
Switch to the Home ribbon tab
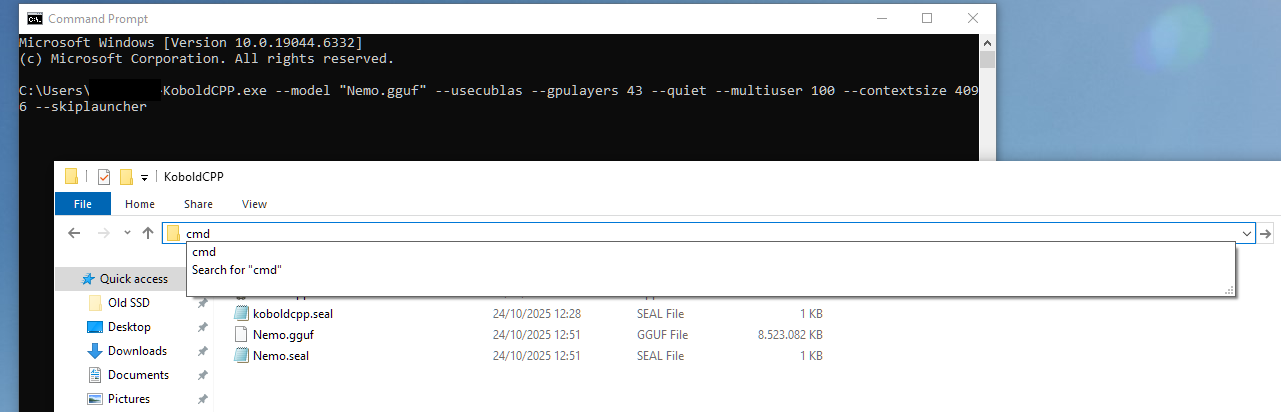[x=140, y=204]
